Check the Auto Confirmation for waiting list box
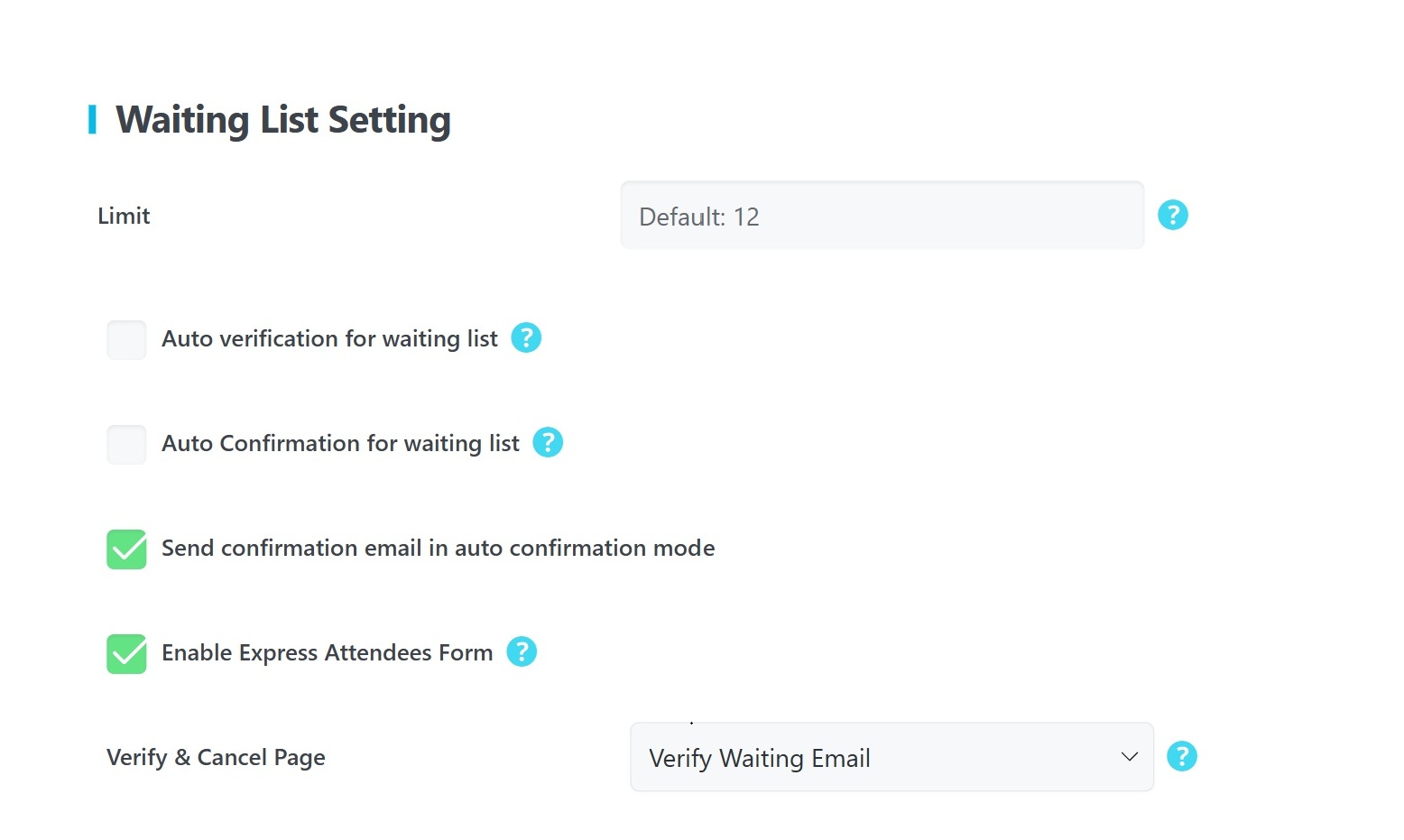Image resolution: width=1404 pixels, height=840 pixels. [x=126, y=444]
